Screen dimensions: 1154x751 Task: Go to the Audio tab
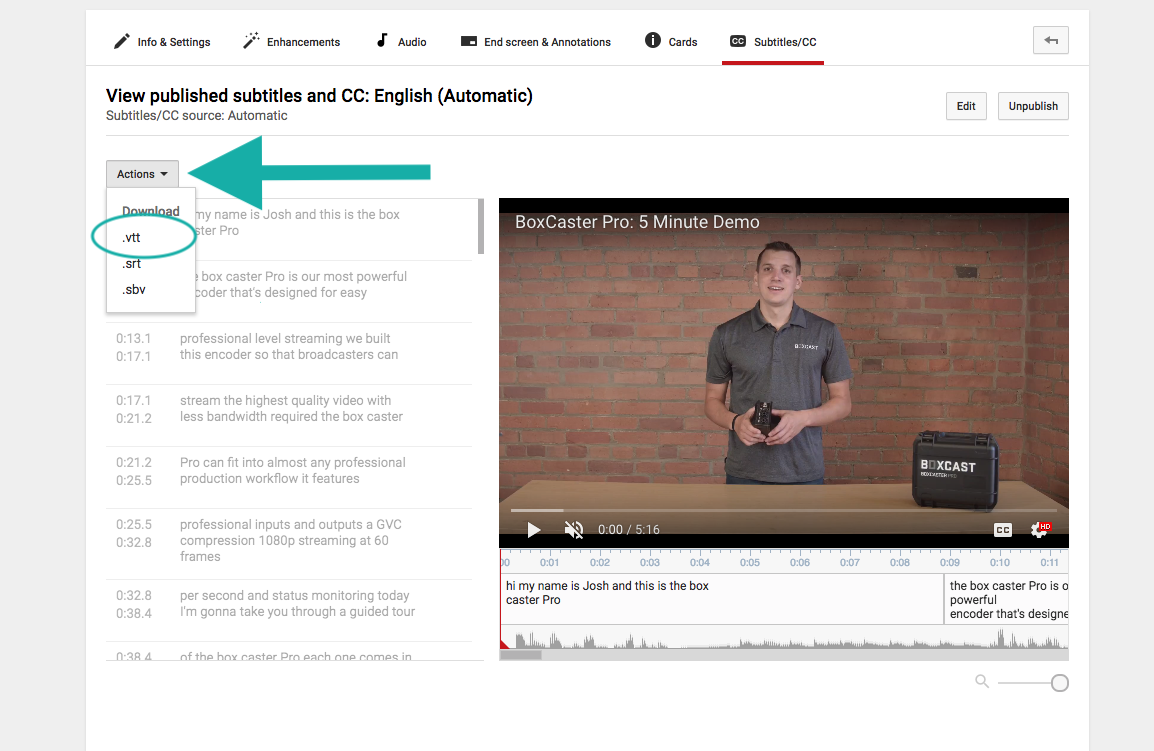401,42
